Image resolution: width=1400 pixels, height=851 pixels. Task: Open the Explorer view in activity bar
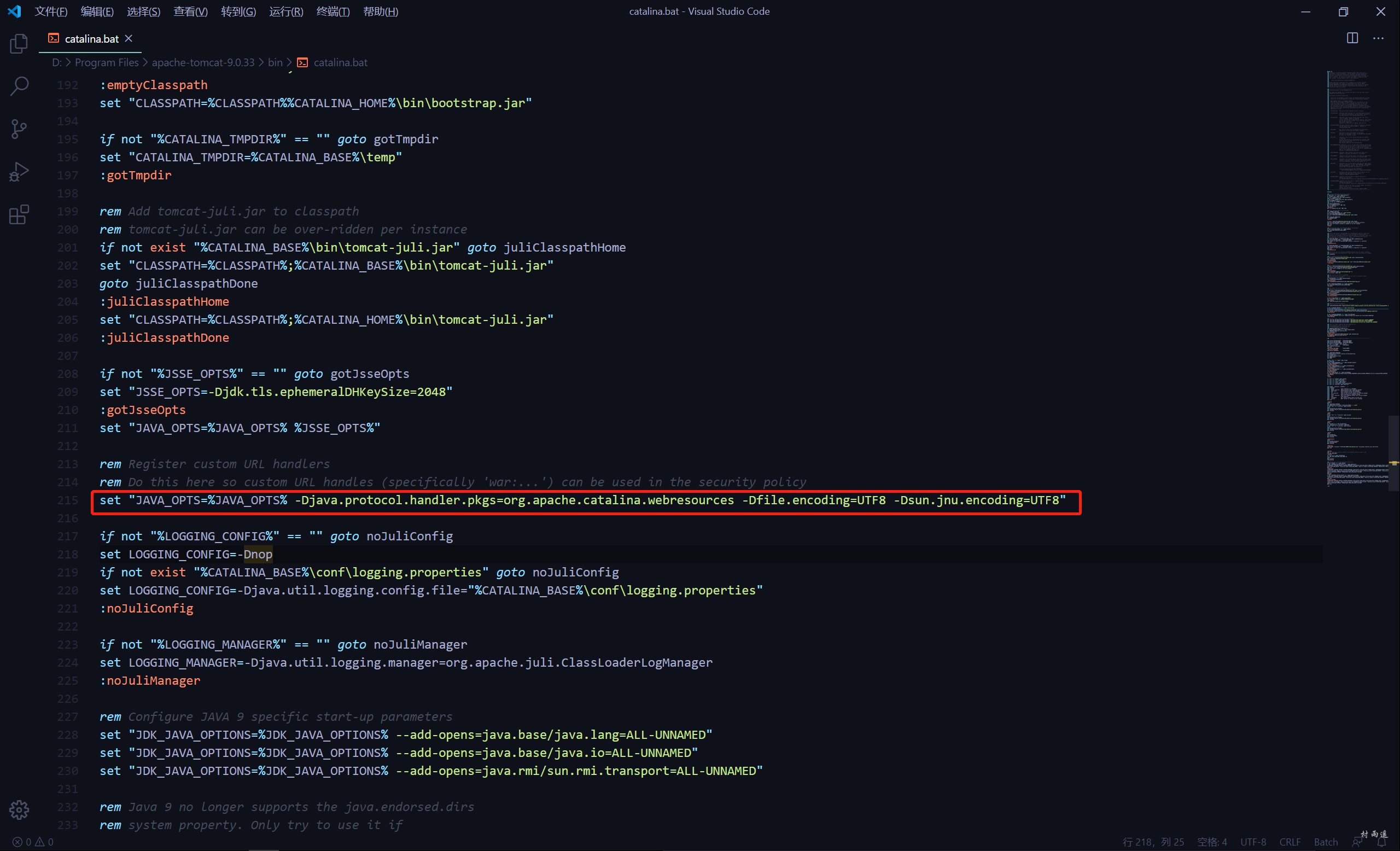[x=19, y=44]
